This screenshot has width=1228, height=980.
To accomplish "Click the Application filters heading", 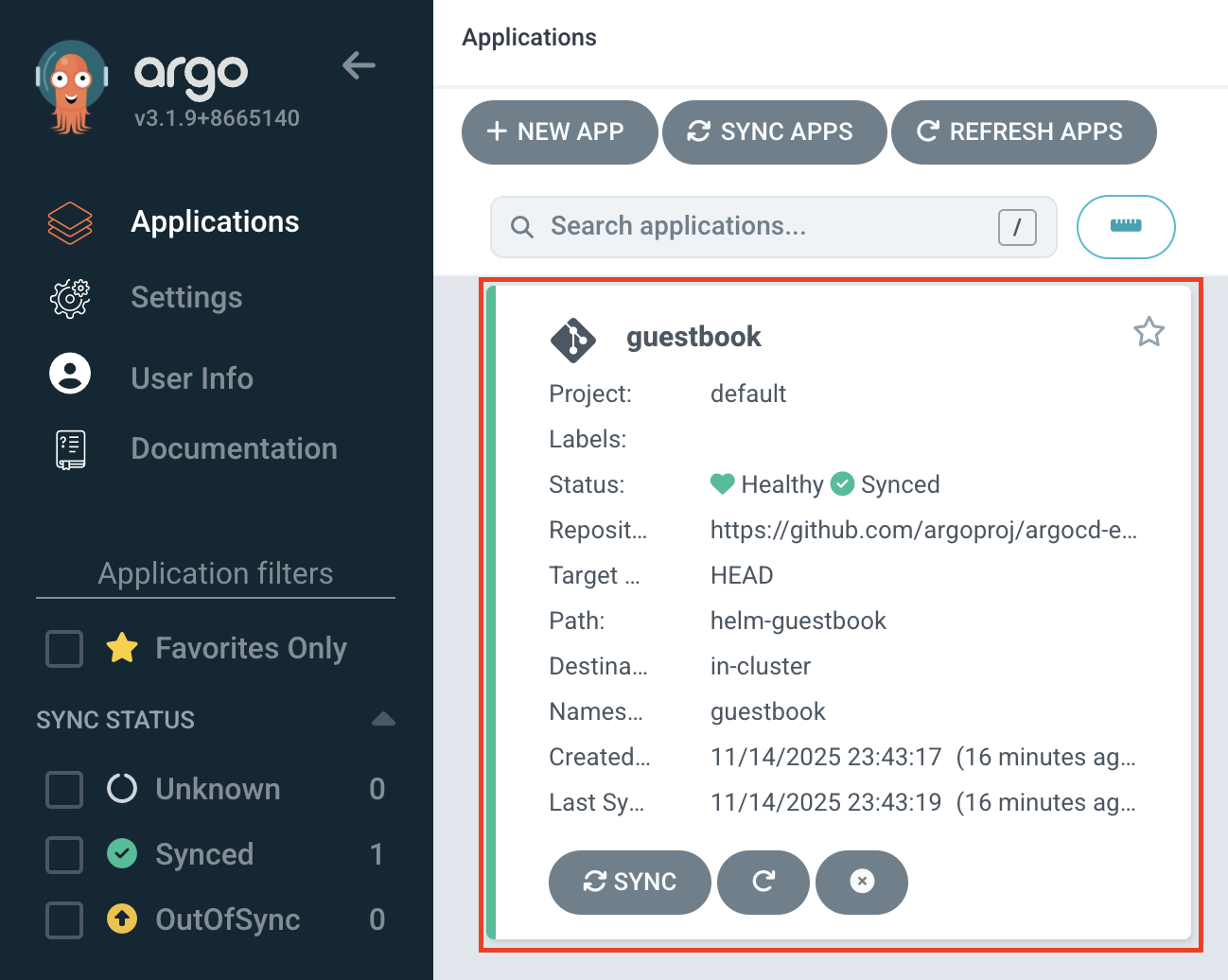I will (x=216, y=573).
